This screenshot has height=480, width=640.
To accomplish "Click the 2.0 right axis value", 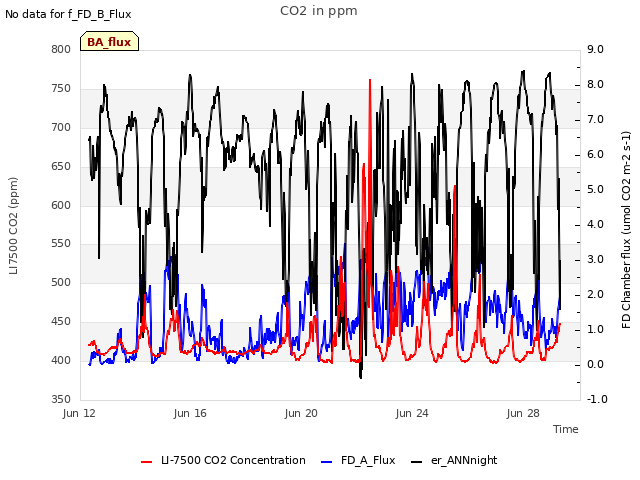I will [x=596, y=295].
